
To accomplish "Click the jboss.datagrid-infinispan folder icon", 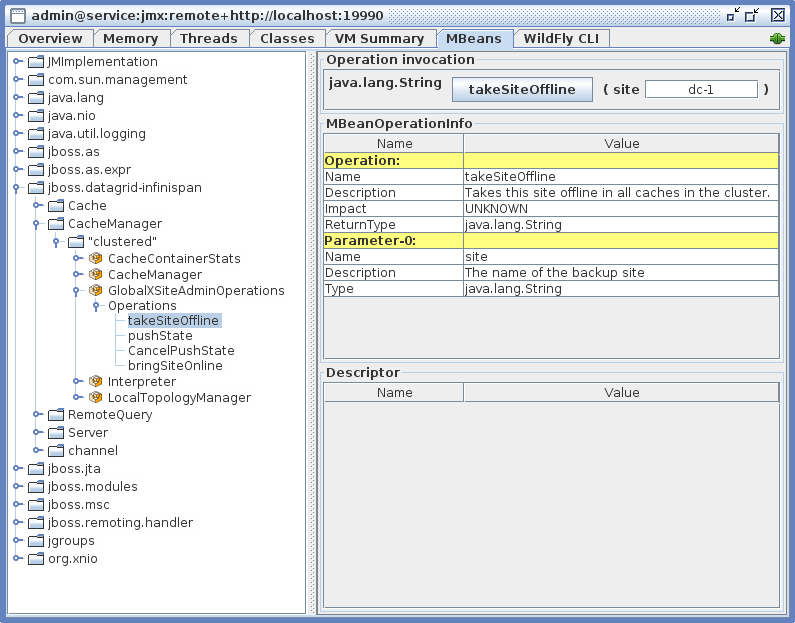I will point(35,188).
